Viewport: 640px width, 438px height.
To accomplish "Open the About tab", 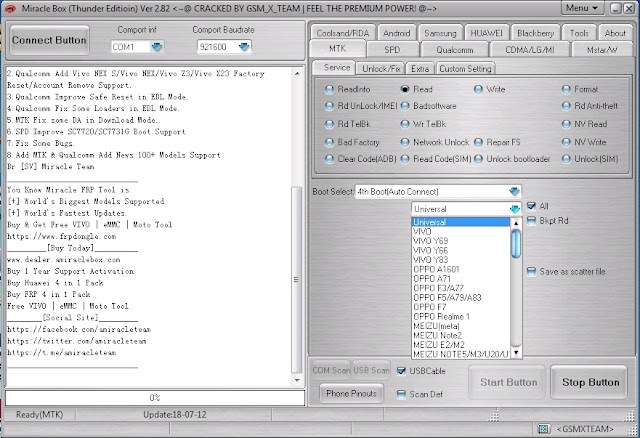I will (615, 33).
